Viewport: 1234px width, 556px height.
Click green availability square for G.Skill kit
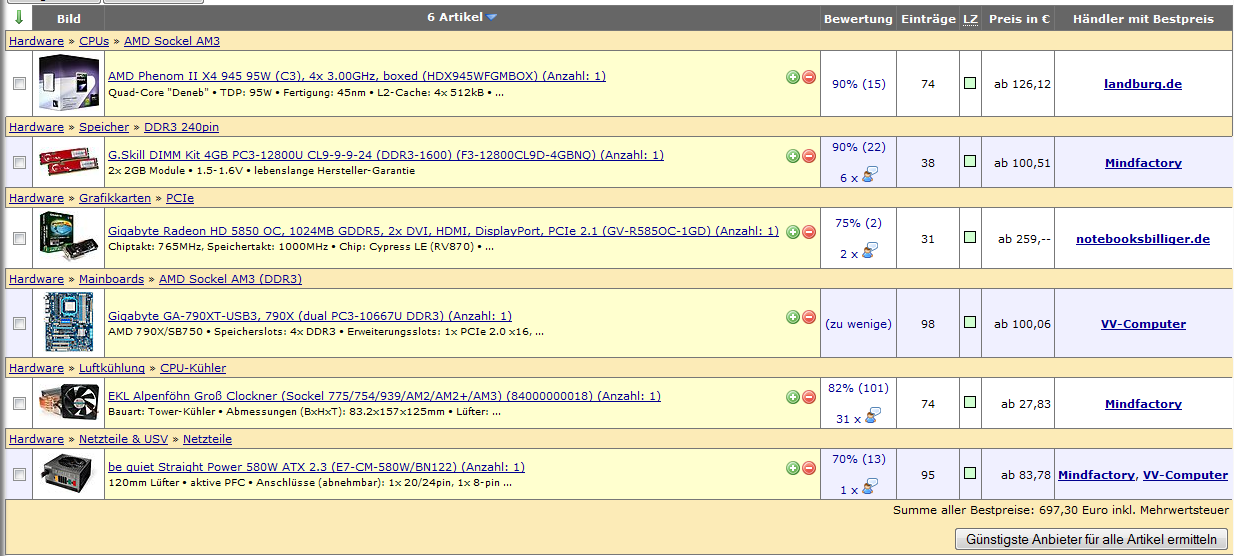[x=970, y=160]
